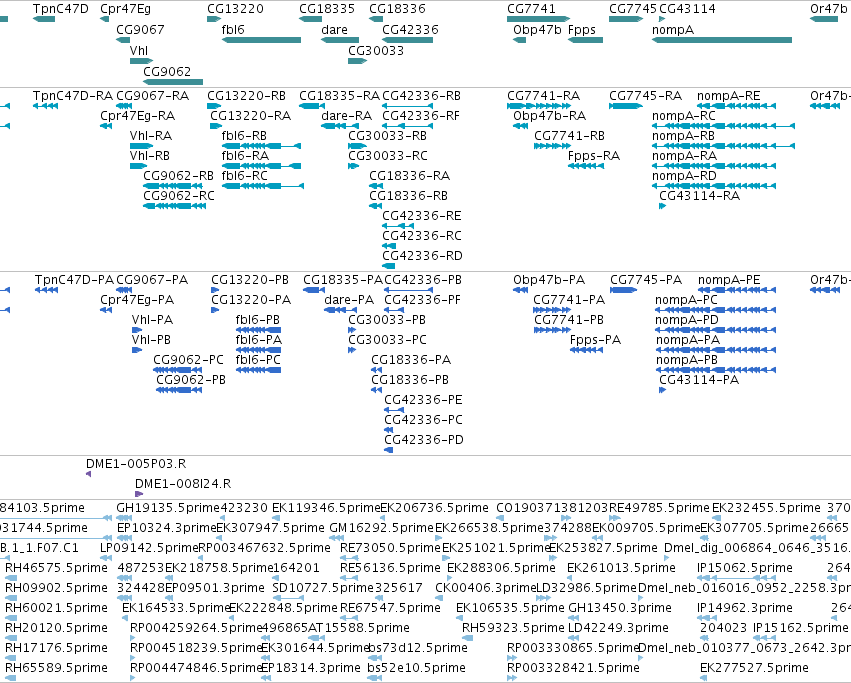The width and height of the screenshot is (851, 683).
Task: Select the GH19135.5prime EST label
Action: (168, 508)
